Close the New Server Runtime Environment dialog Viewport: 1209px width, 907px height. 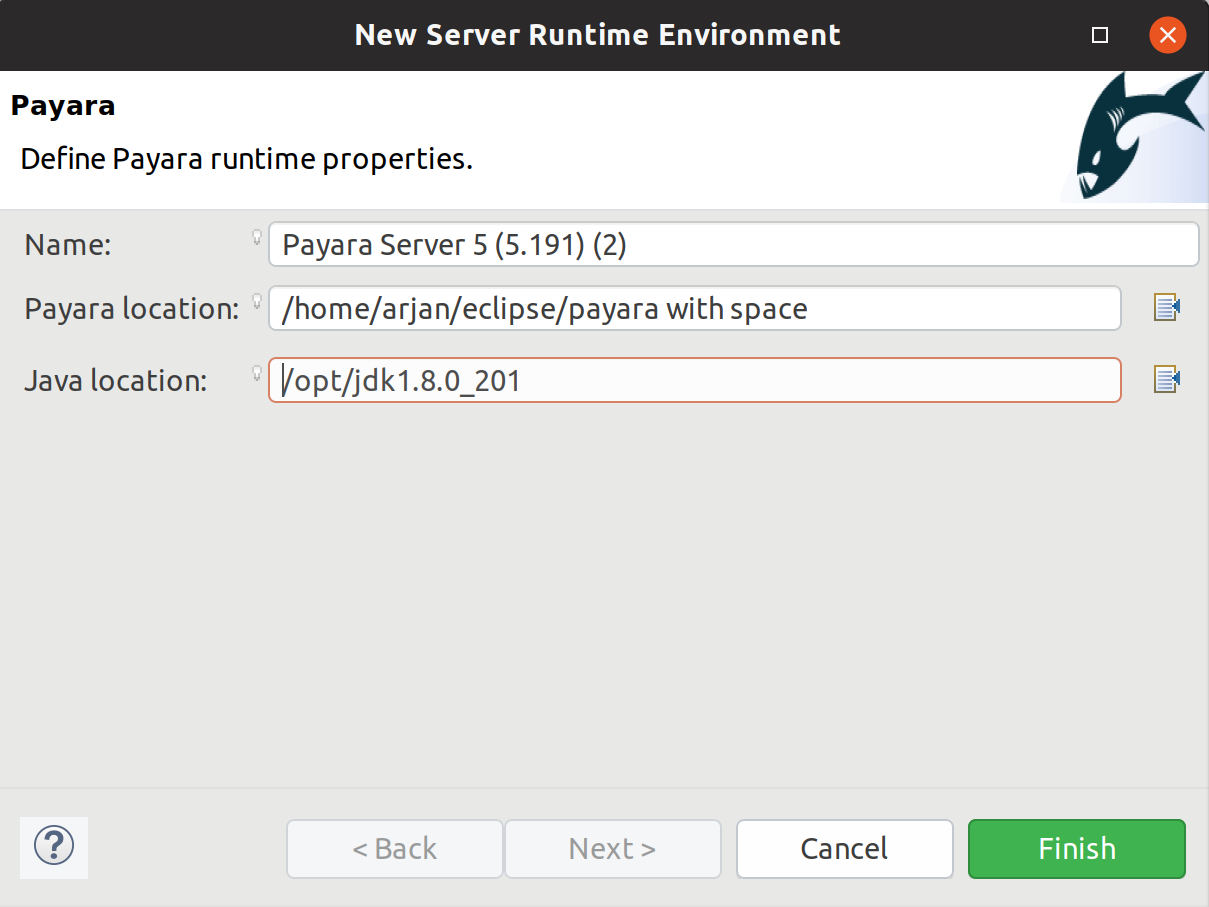pos(1167,35)
